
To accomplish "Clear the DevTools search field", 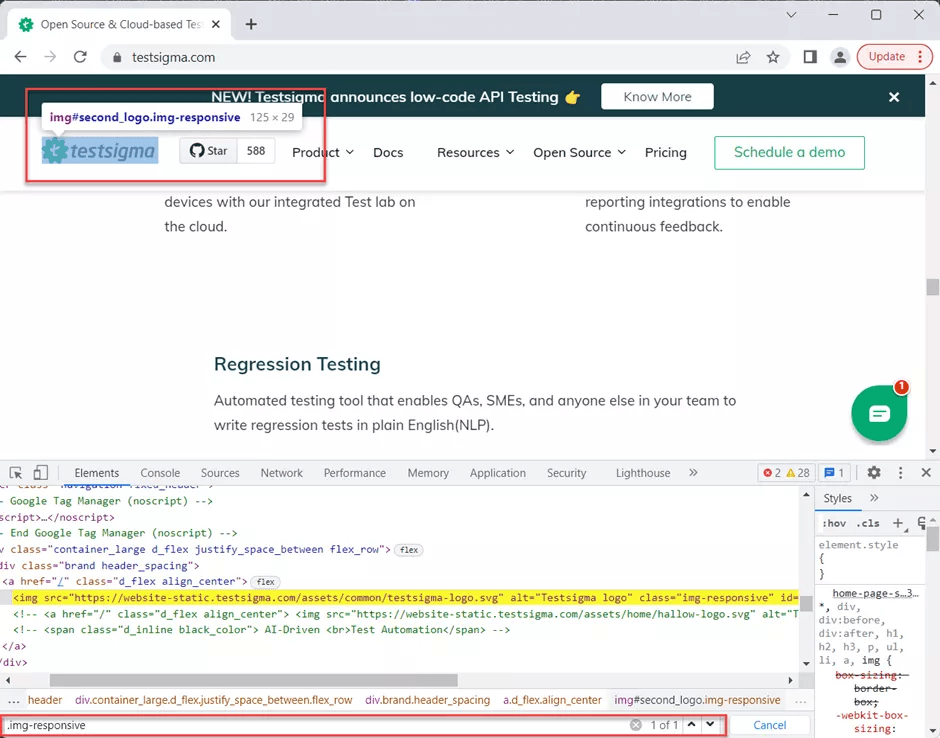I will coord(635,725).
